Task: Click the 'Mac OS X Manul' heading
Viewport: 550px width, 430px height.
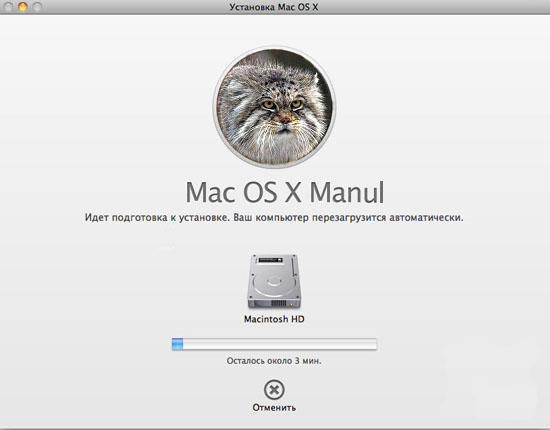Action: pos(285,192)
